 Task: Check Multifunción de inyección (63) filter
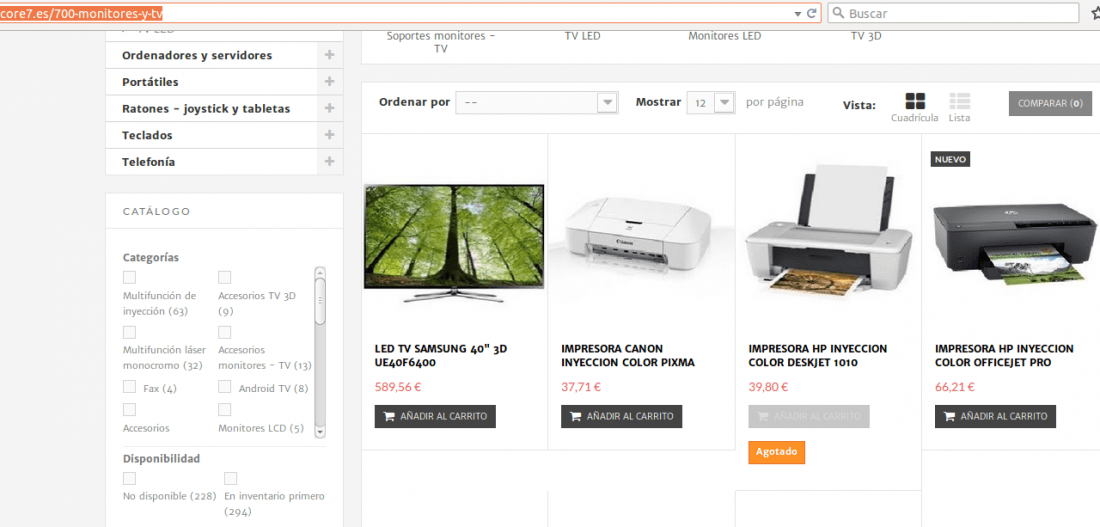129,277
